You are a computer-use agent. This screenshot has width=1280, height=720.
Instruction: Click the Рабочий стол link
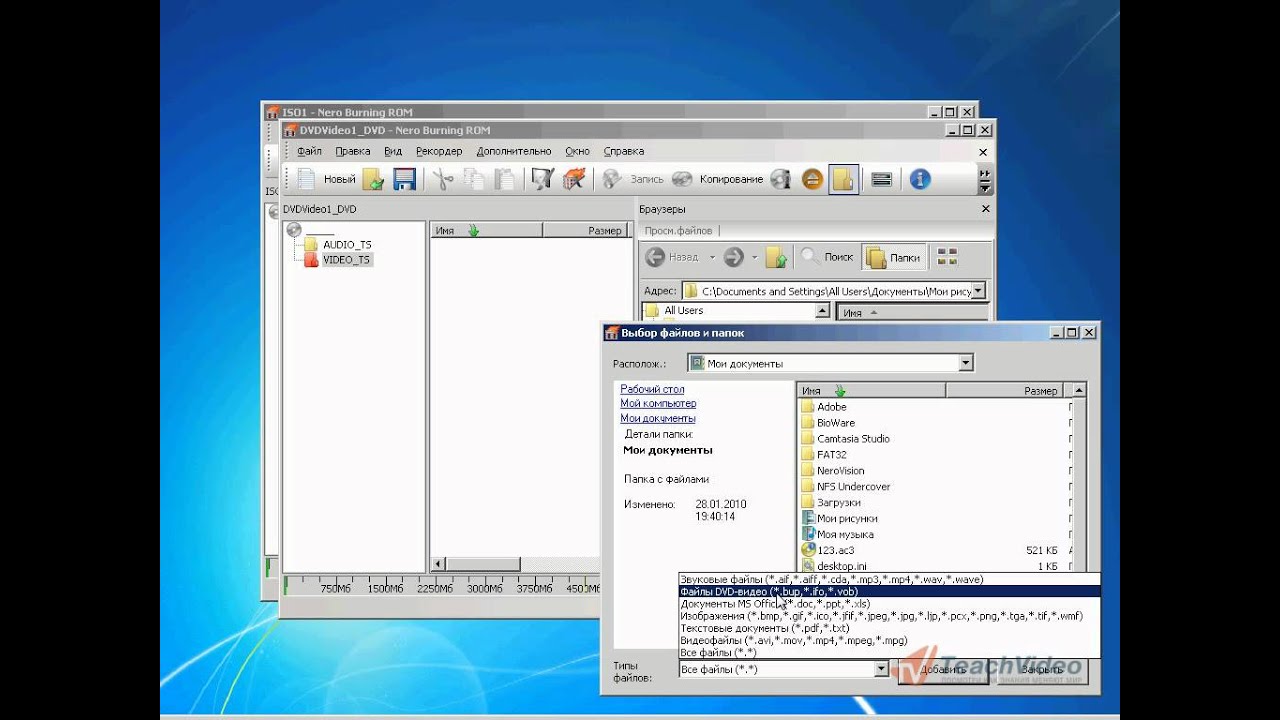[652, 389]
